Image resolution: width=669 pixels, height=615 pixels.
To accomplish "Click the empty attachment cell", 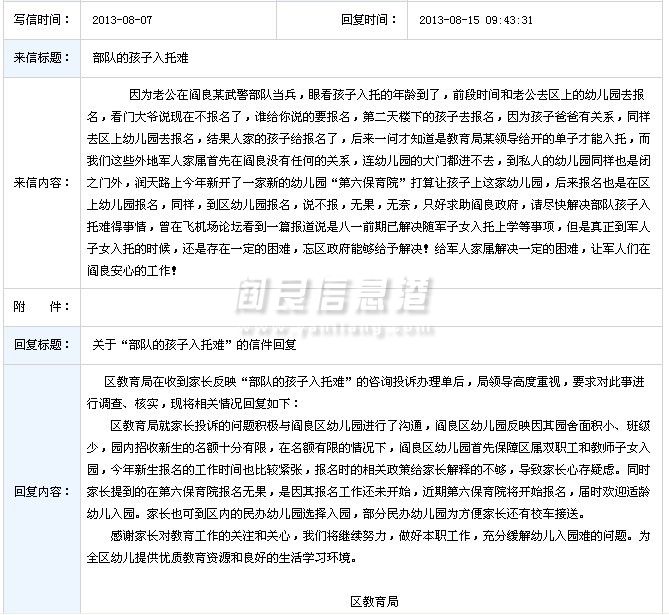I will click(x=370, y=304).
